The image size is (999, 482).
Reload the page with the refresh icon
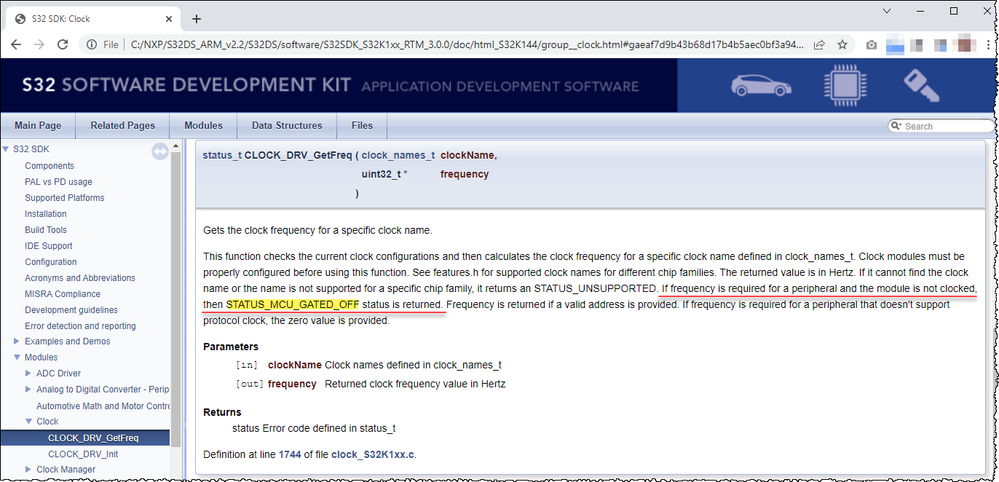[x=62, y=45]
